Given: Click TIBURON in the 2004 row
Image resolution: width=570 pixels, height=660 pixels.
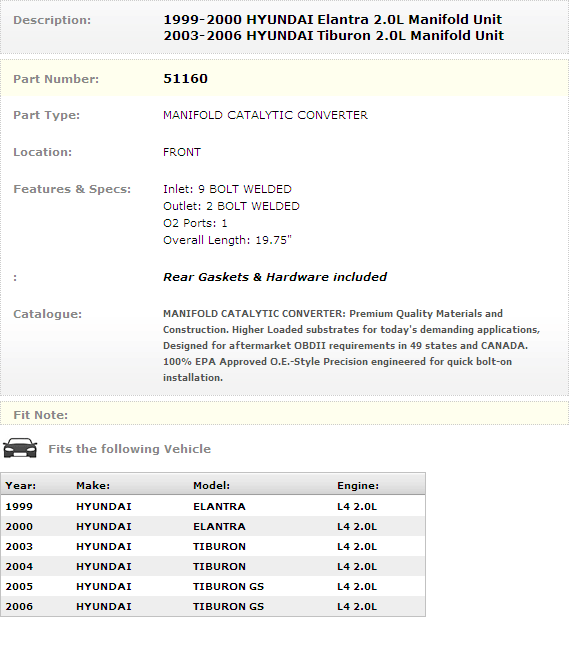Looking at the screenshot, I should pos(219,567).
